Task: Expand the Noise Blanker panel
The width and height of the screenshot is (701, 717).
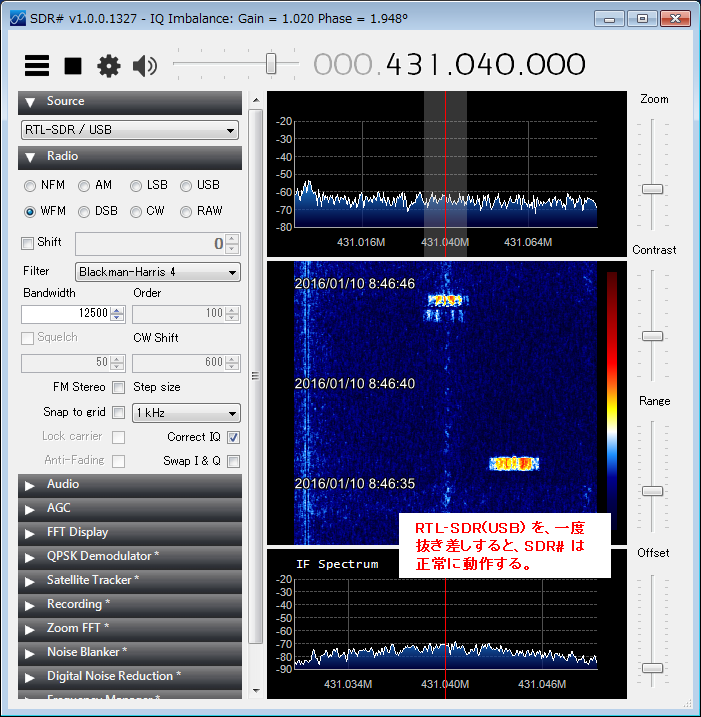Action: [x=130, y=653]
